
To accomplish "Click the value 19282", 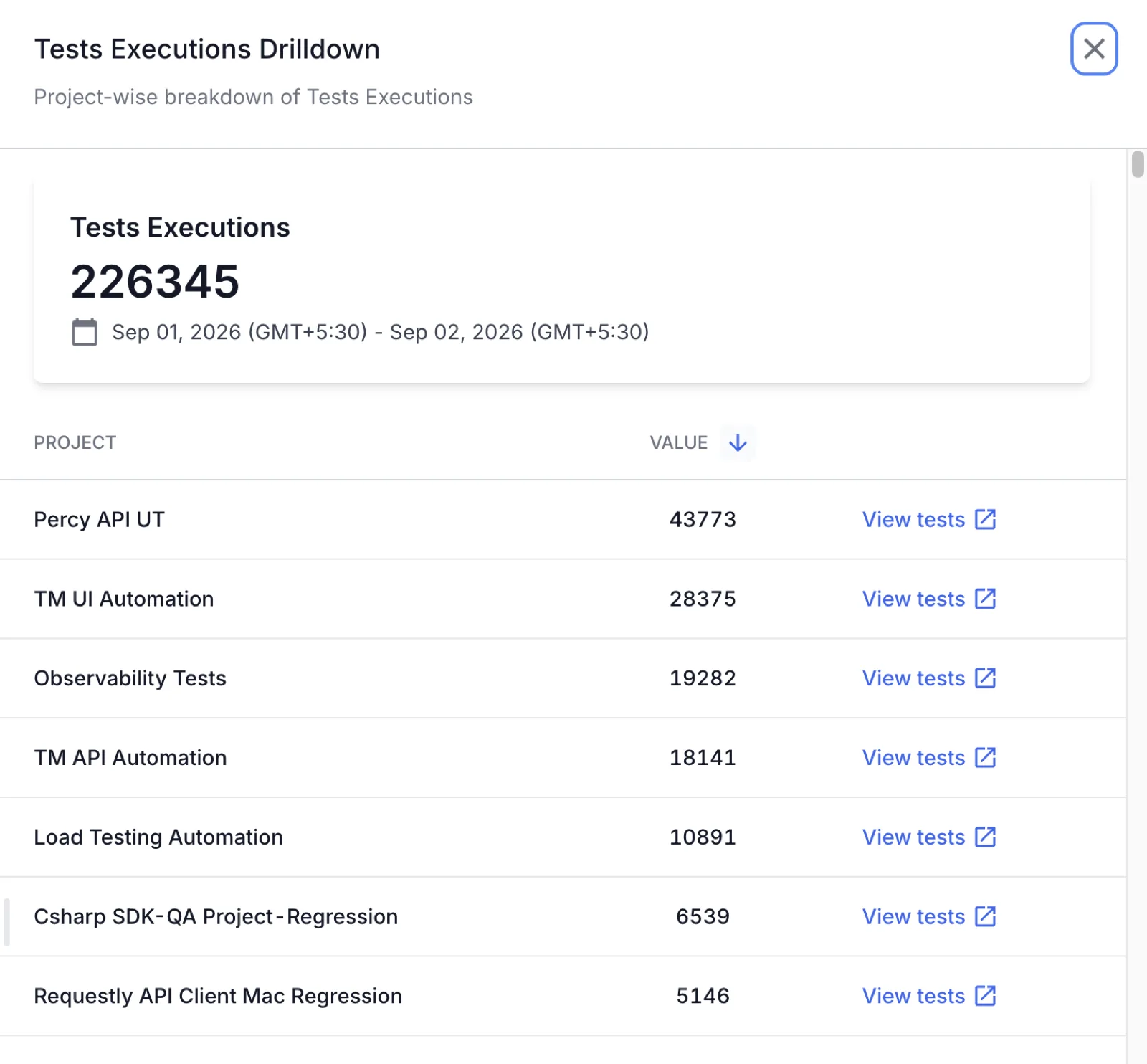I will (703, 678).
